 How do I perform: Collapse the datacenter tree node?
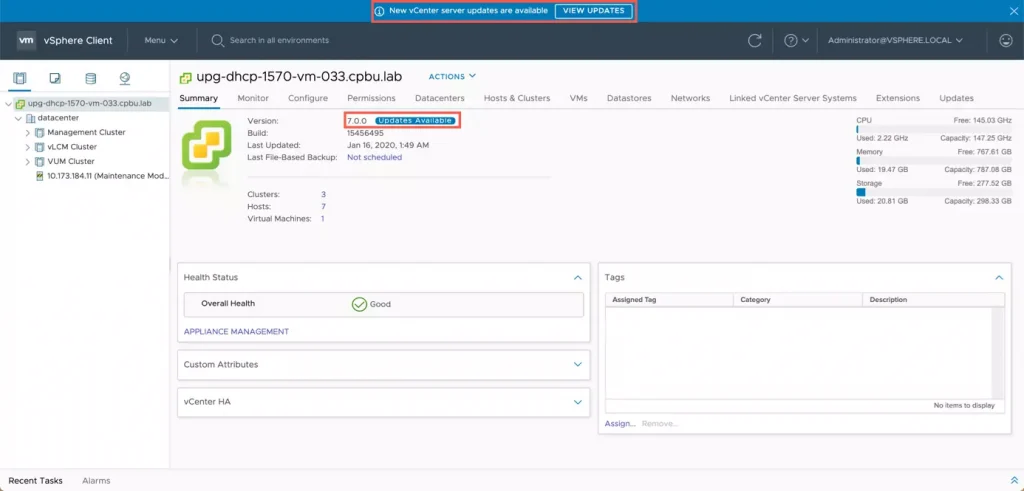coord(18,118)
